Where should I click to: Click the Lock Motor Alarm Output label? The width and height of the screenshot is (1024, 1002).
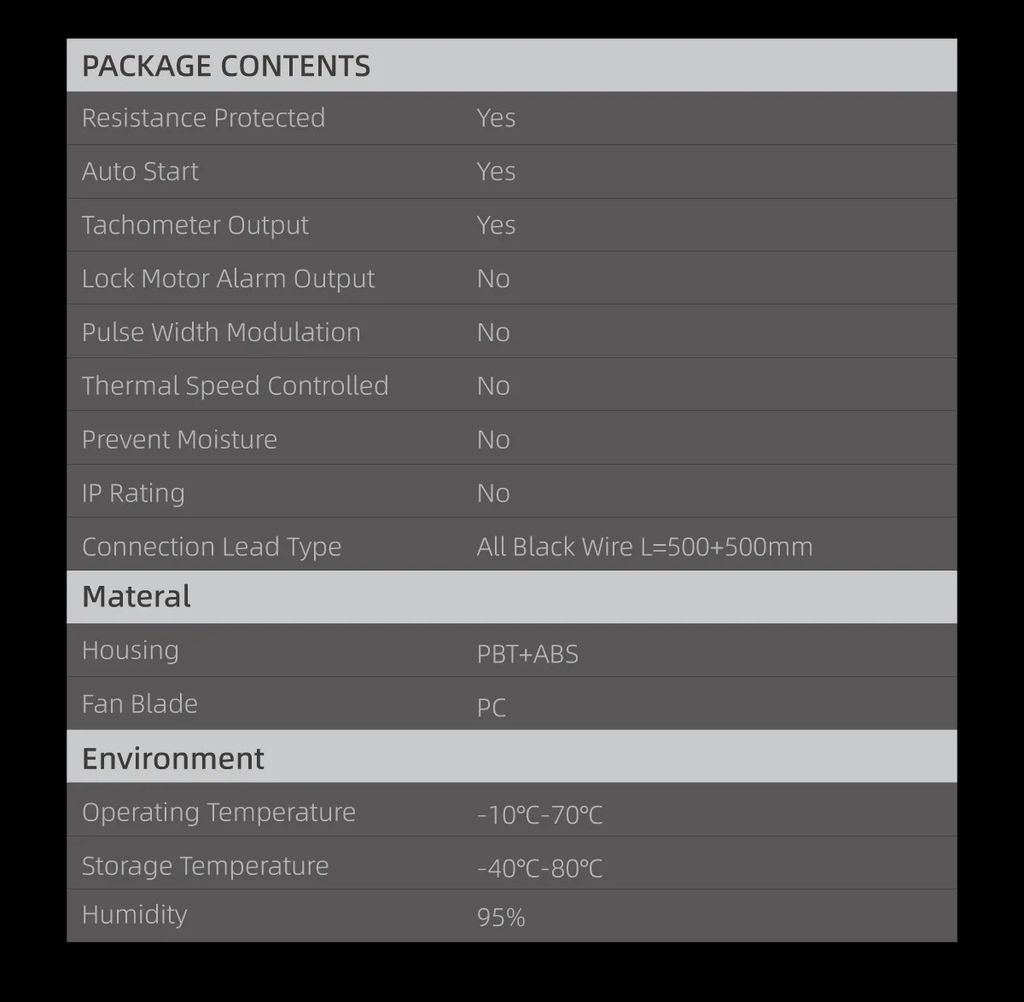point(228,279)
